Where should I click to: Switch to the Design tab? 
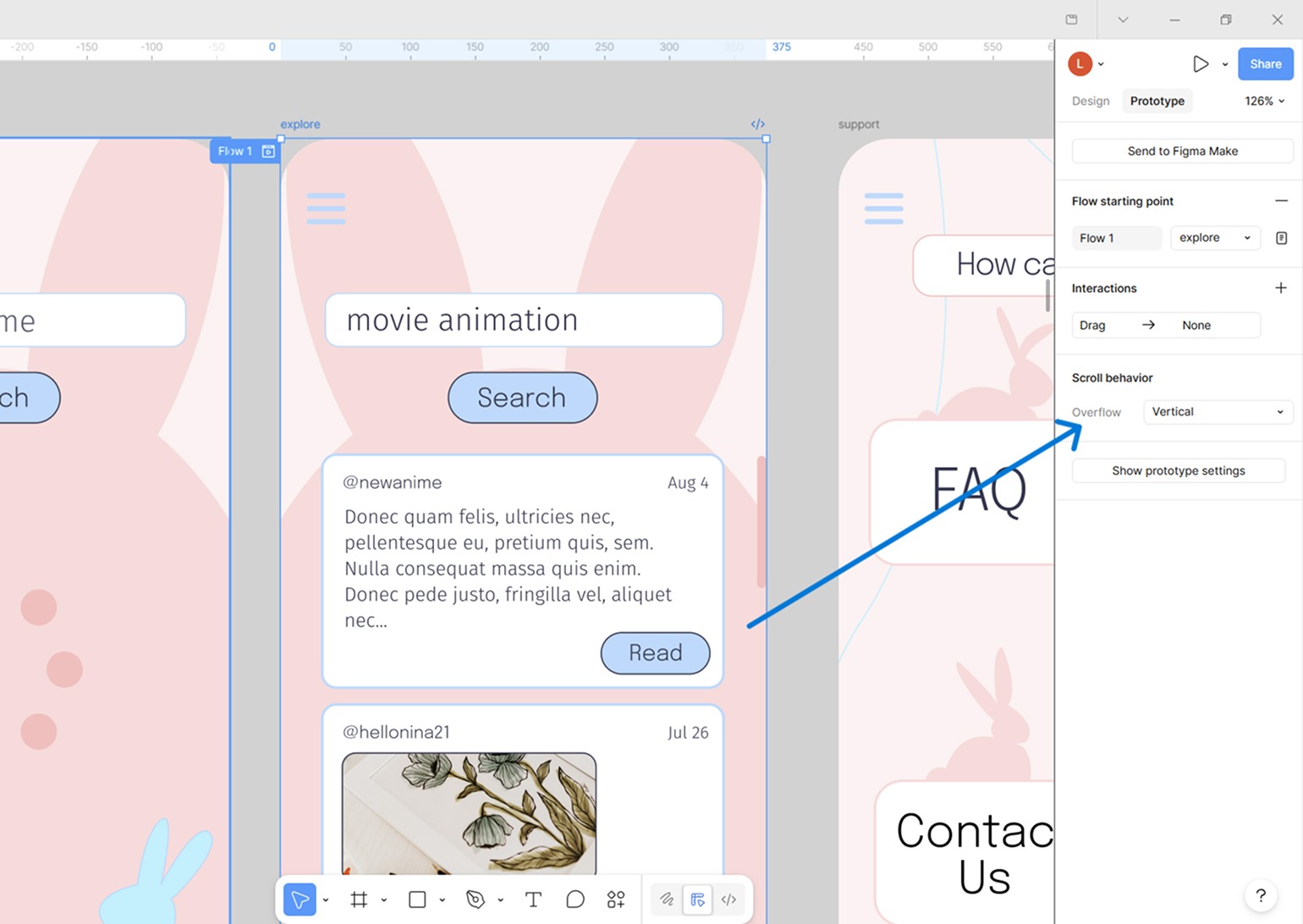(x=1090, y=101)
